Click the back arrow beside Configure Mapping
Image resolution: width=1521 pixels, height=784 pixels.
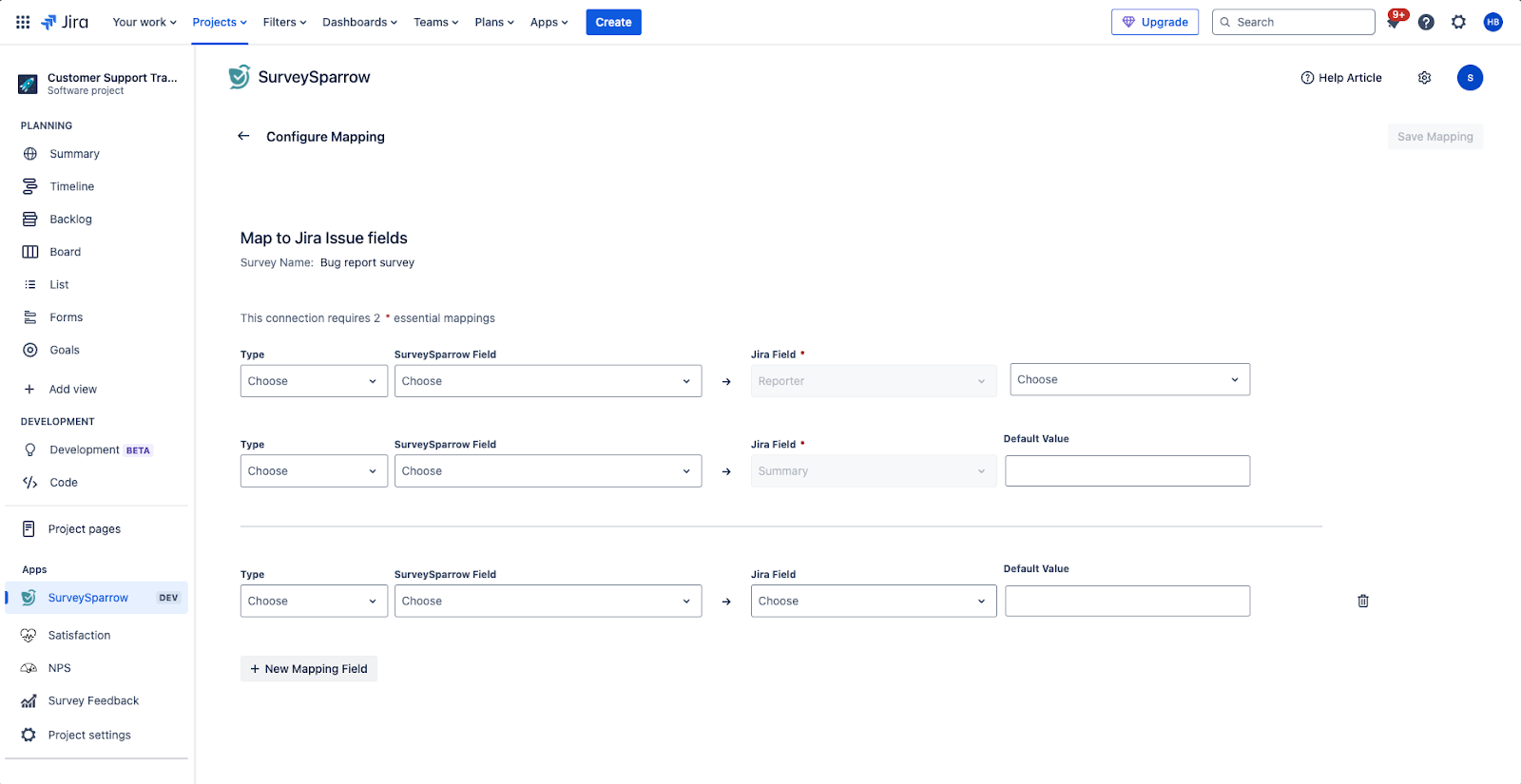[243, 136]
